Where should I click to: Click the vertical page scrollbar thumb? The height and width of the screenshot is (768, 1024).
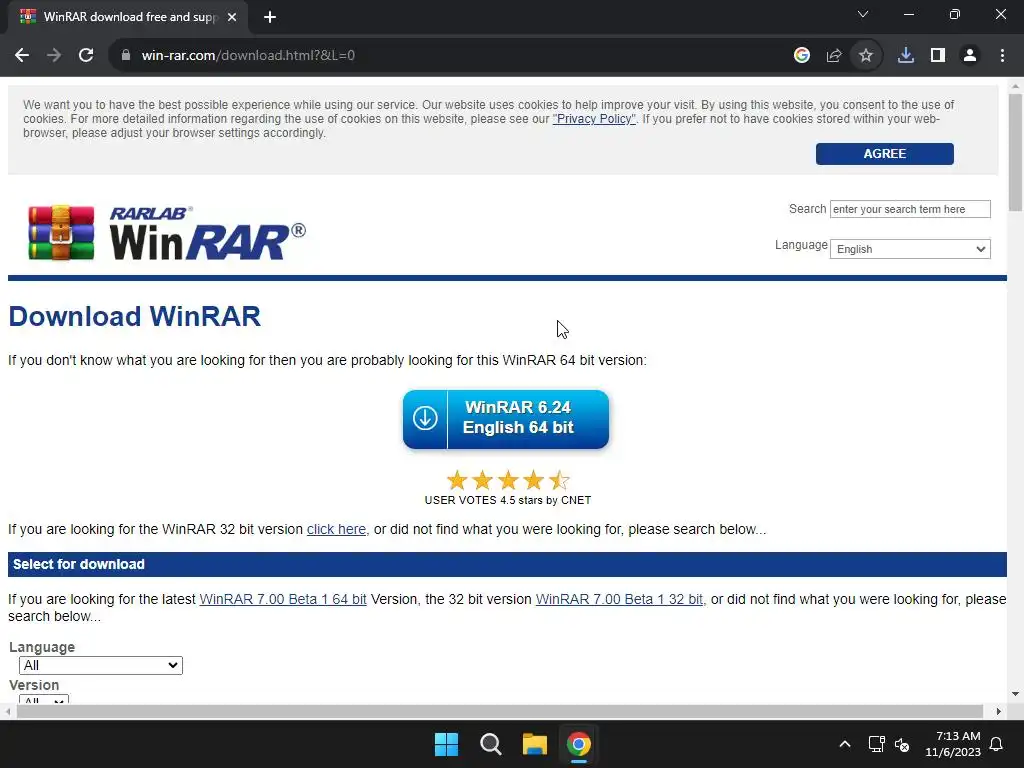coord(1015,152)
